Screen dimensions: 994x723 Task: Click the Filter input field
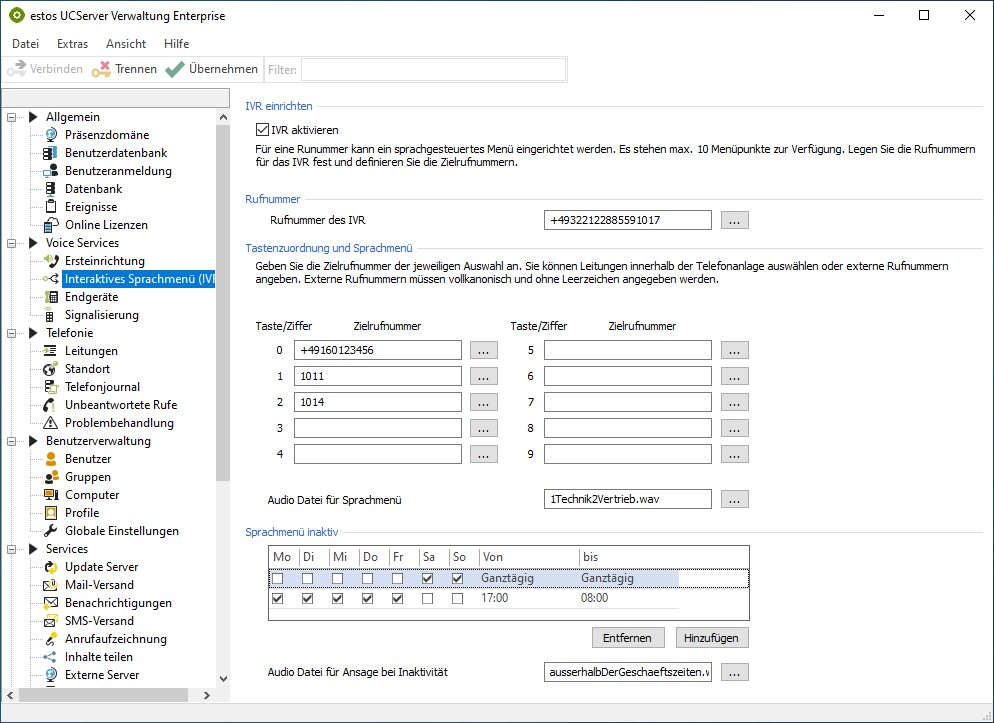[x=434, y=70]
